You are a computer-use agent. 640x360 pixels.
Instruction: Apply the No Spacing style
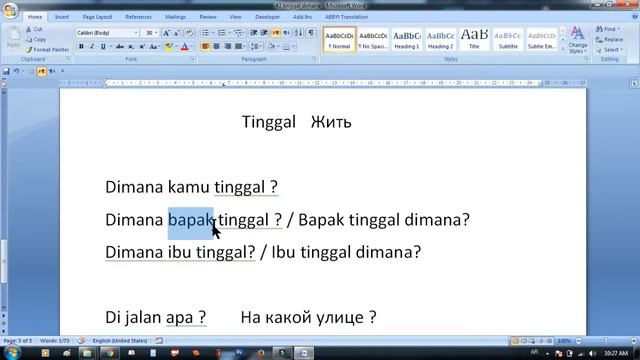pos(373,40)
